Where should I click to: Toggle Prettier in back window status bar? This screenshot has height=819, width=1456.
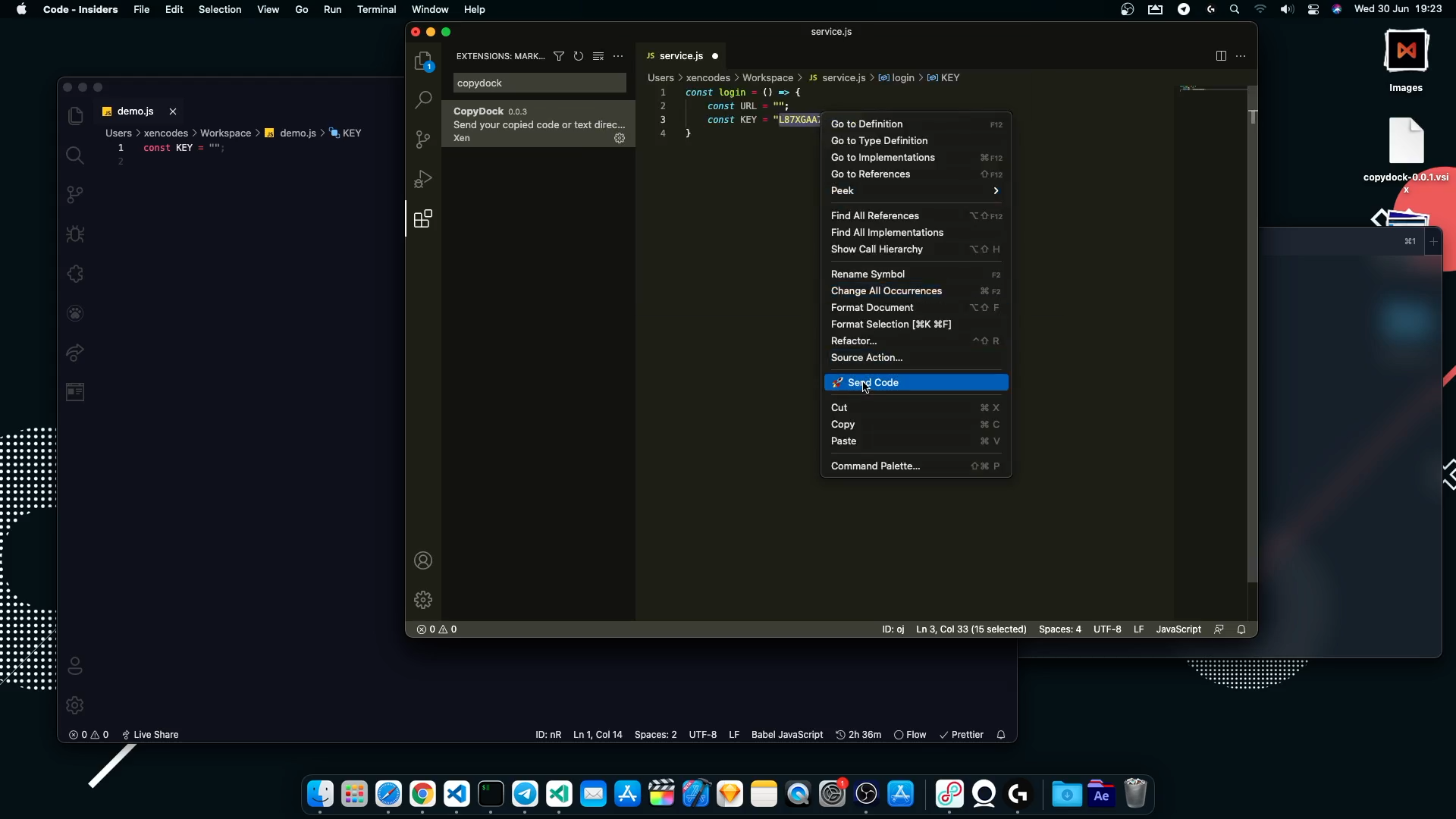point(962,735)
